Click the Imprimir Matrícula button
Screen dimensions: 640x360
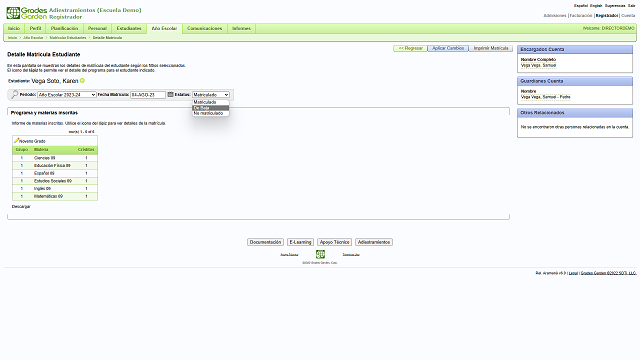(x=491, y=48)
